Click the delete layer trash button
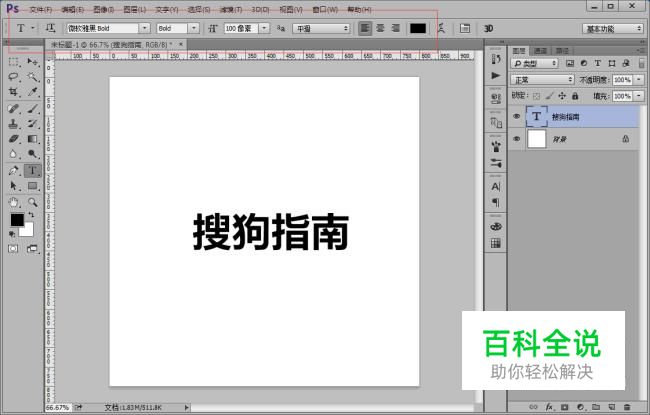 click(627, 407)
